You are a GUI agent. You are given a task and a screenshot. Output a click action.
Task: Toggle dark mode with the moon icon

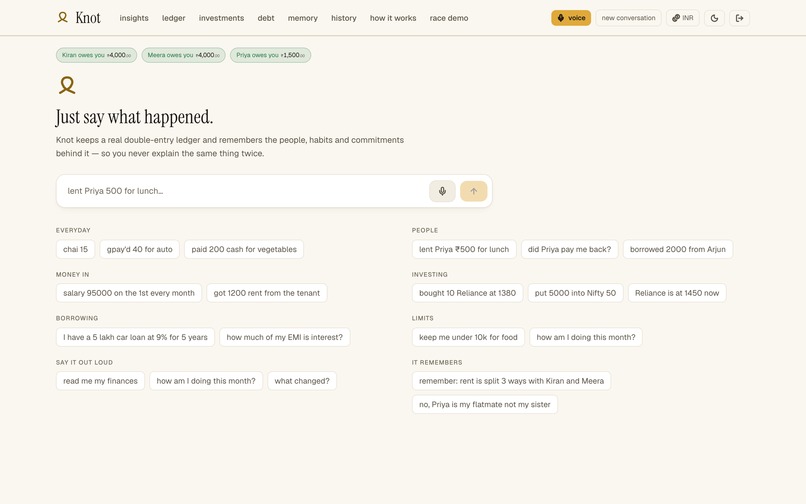pos(714,18)
